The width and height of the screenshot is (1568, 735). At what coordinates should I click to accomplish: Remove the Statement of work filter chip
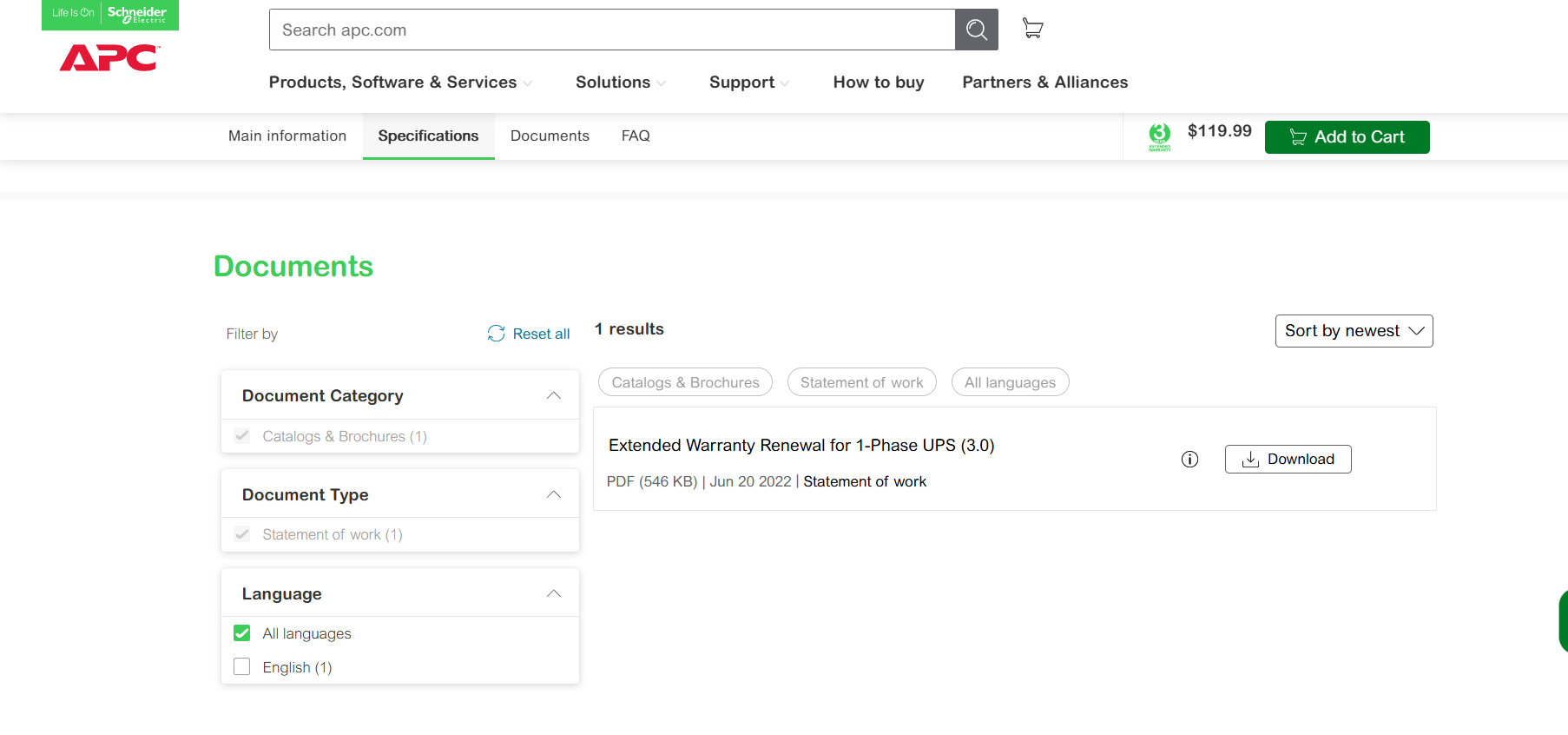point(861,382)
